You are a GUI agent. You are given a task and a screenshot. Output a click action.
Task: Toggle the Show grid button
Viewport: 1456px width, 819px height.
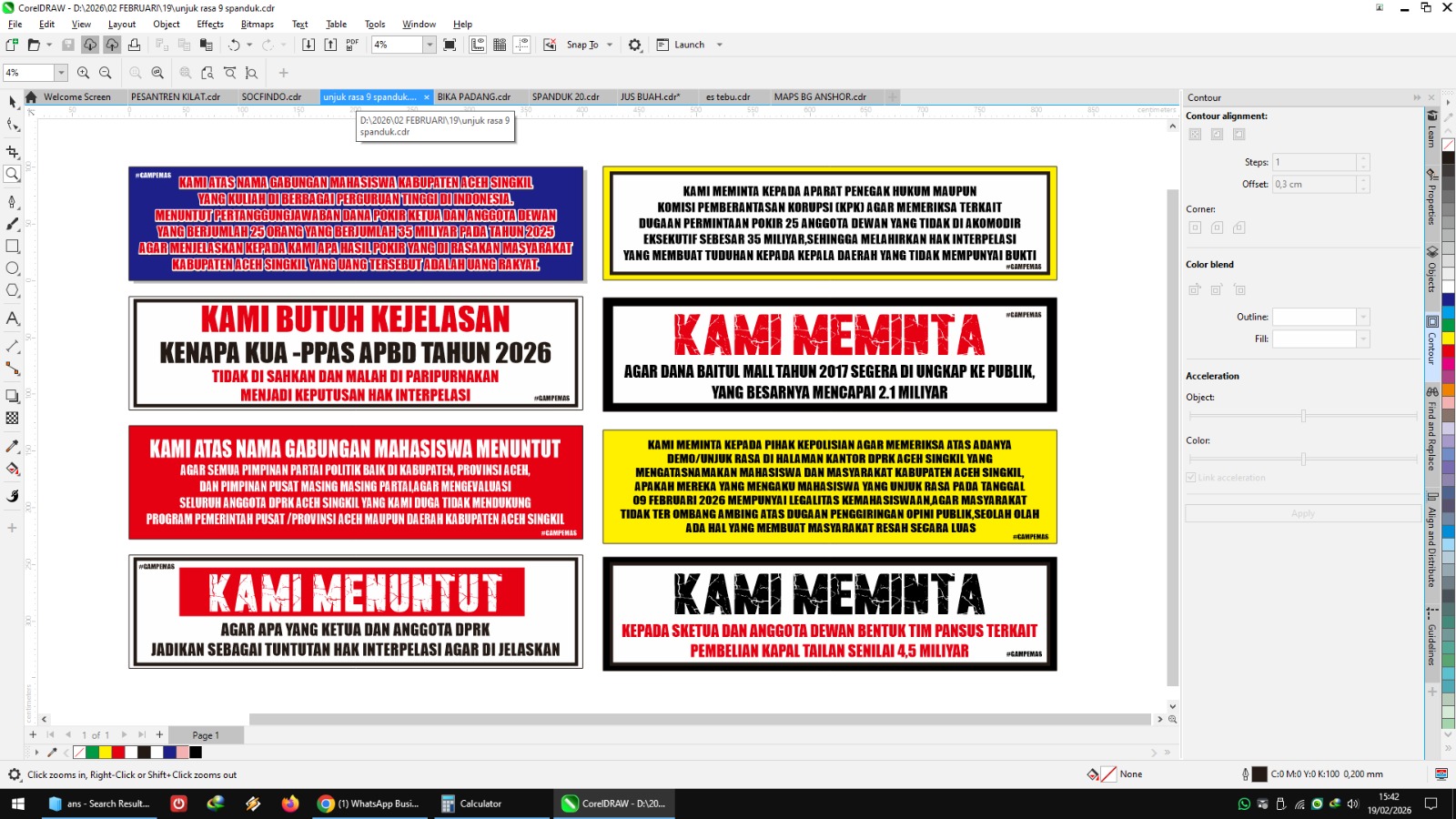500,45
